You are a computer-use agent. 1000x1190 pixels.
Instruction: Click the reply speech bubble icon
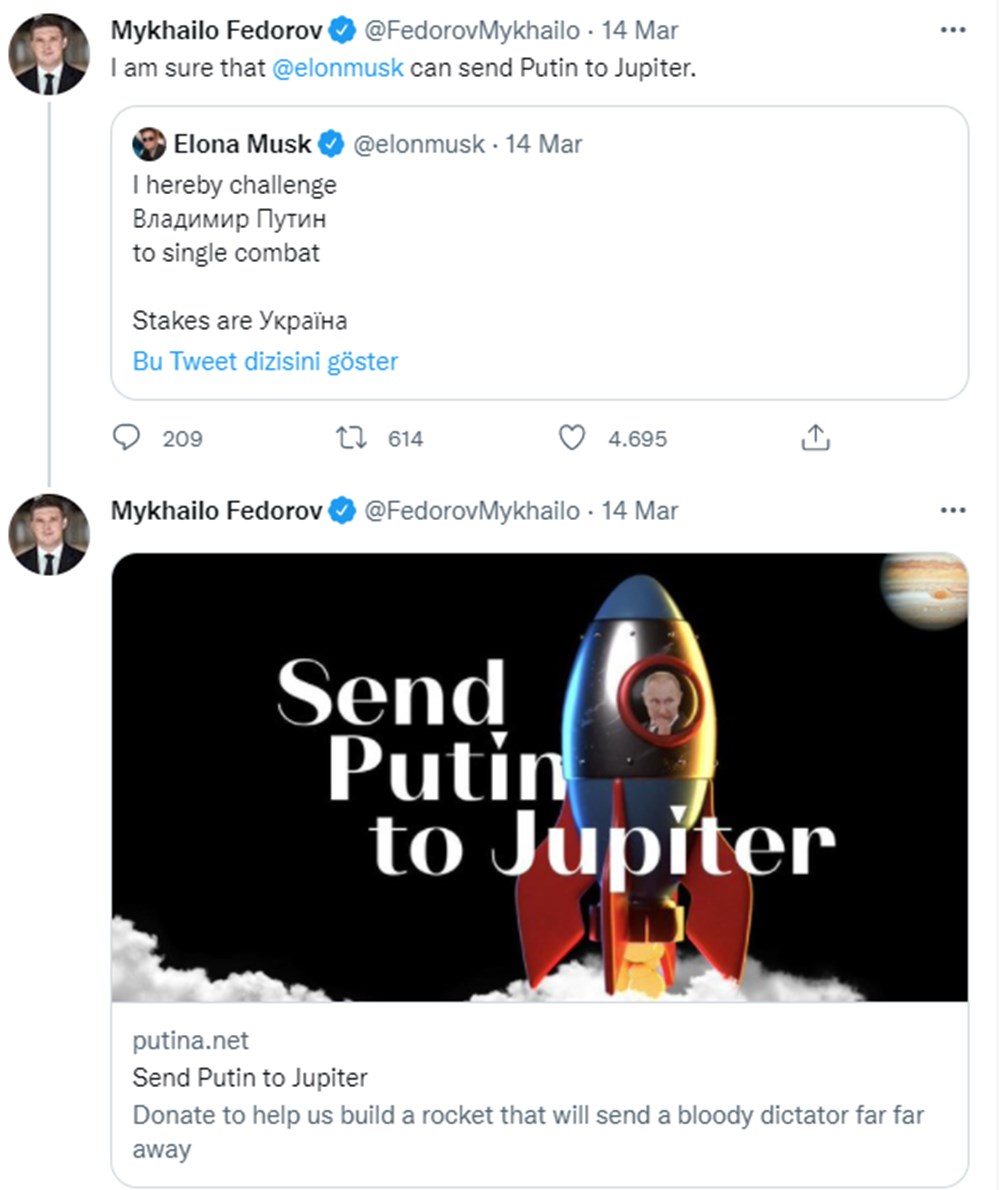click(125, 438)
